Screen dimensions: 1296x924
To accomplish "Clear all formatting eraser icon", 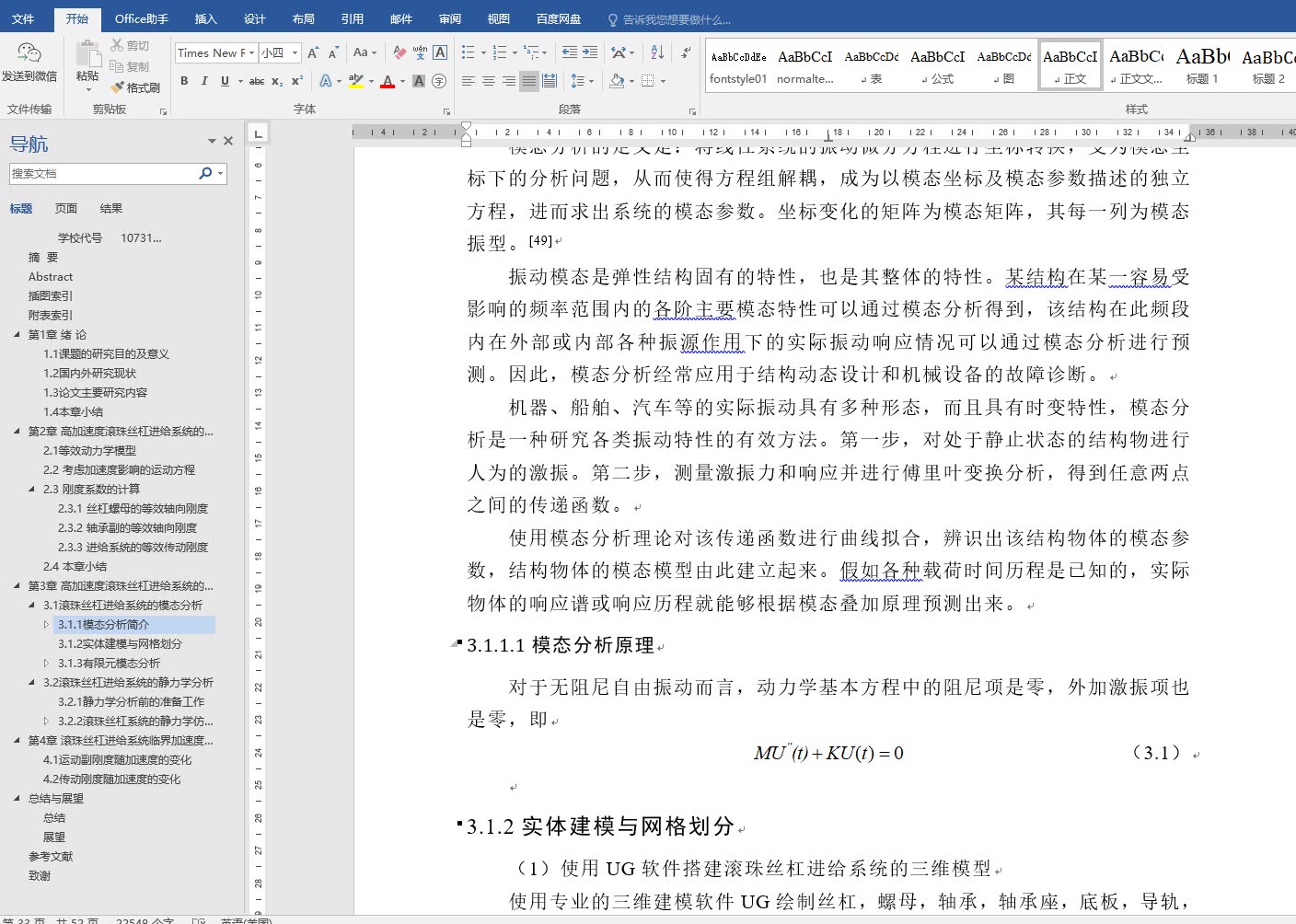I will pyautogui.click(x=399, y=52).
